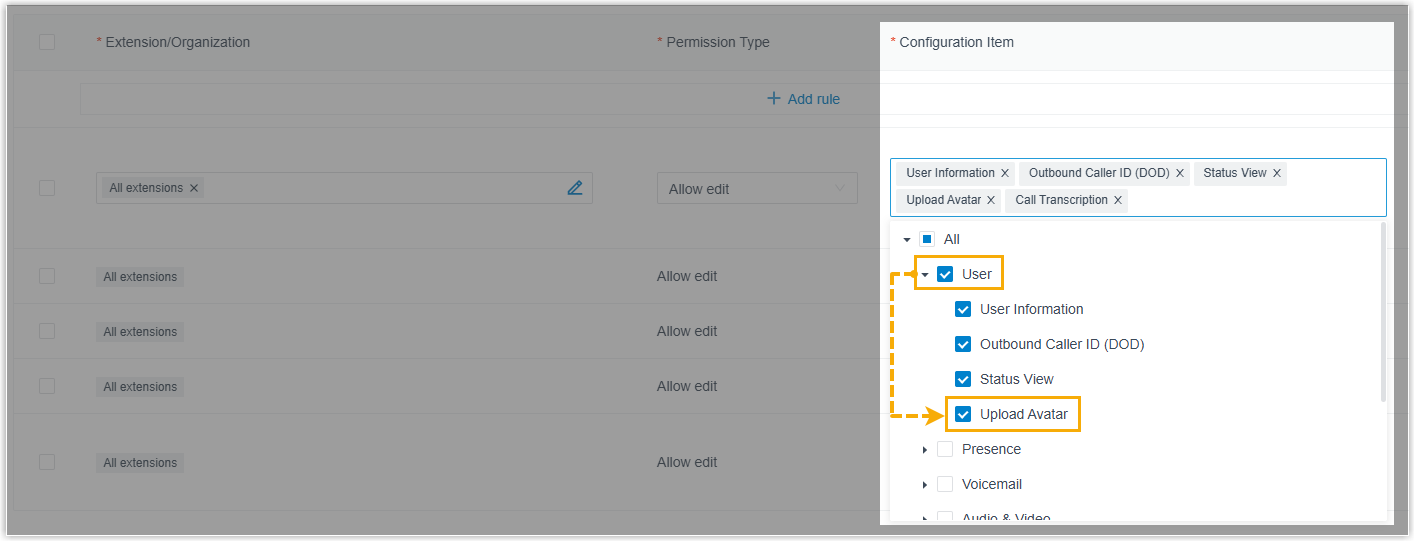1415x542 pixels.
Task: Remove the All extensions tag in field
Action: coord(194,188)
